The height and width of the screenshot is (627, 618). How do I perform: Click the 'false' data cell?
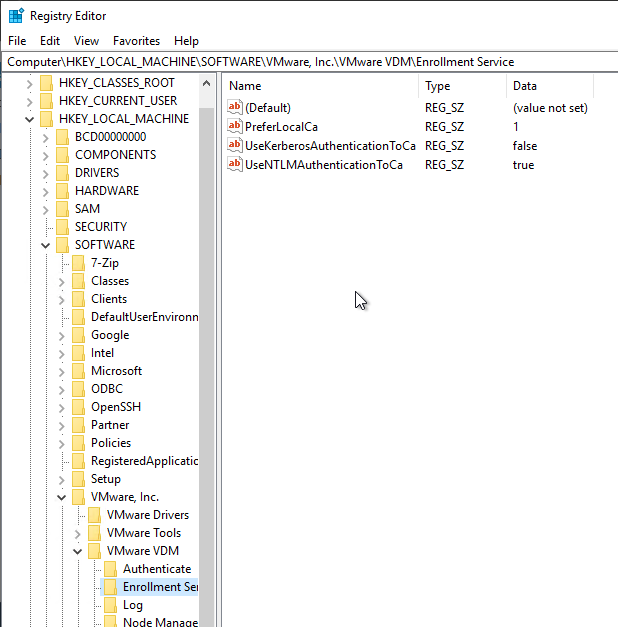[x=525, y=146]
